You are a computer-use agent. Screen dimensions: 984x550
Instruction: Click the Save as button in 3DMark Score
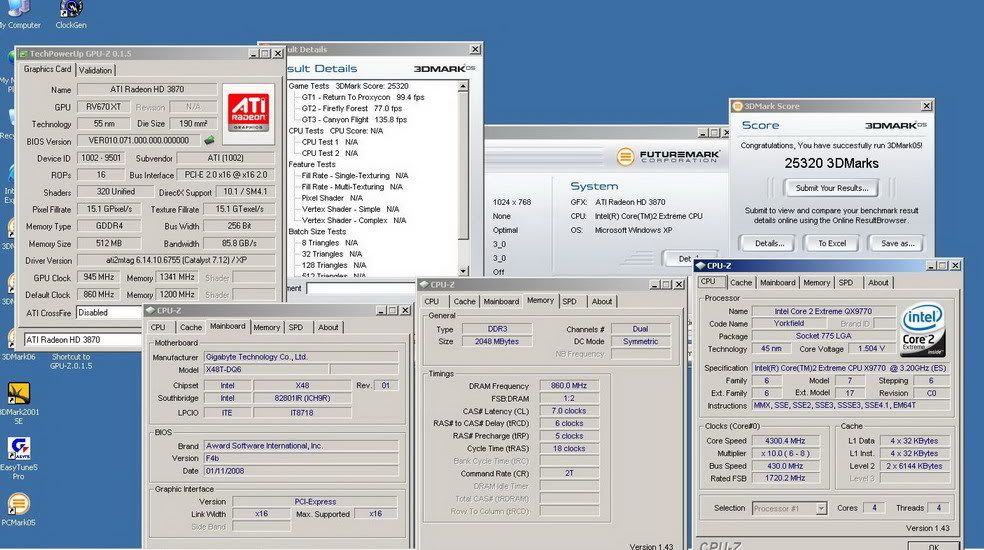pos(897,243)
